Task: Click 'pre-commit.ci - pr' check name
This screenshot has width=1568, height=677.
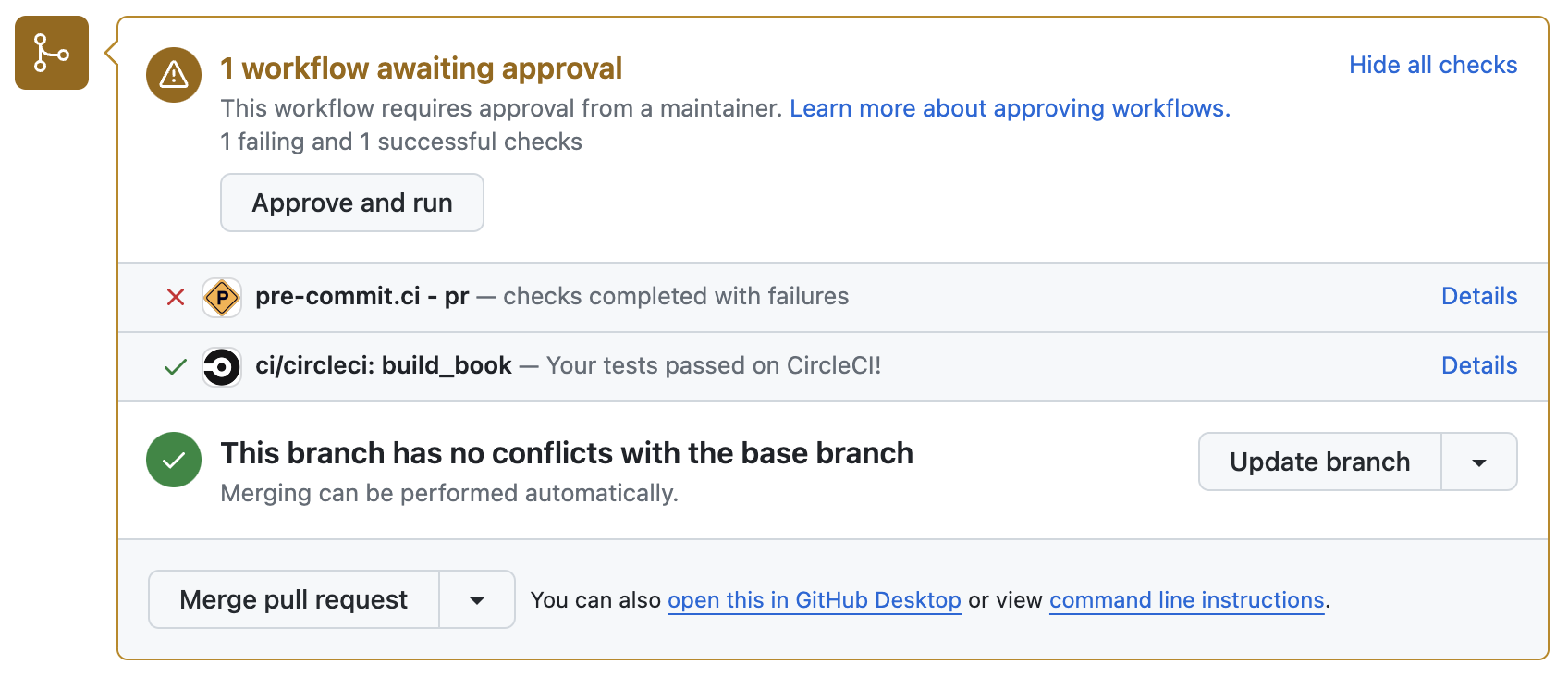Action: pyautogui.click(x=362, y=296)
